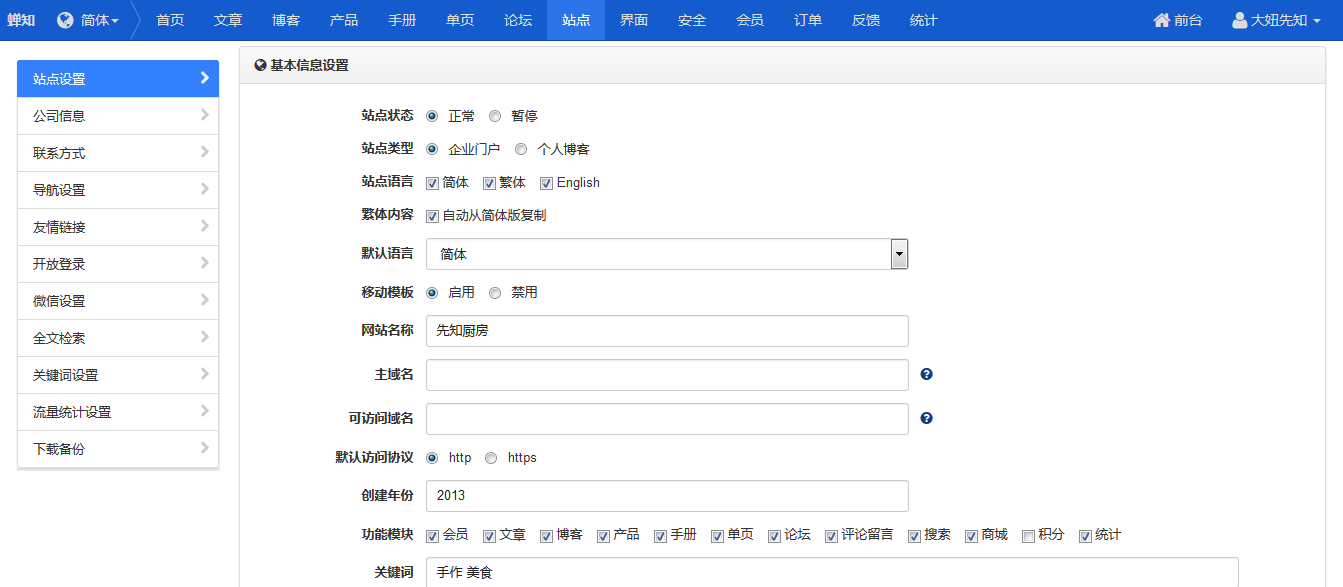Select 禁用 mobile template radio
Screen dimensions: 1343x587
(495, 293)
